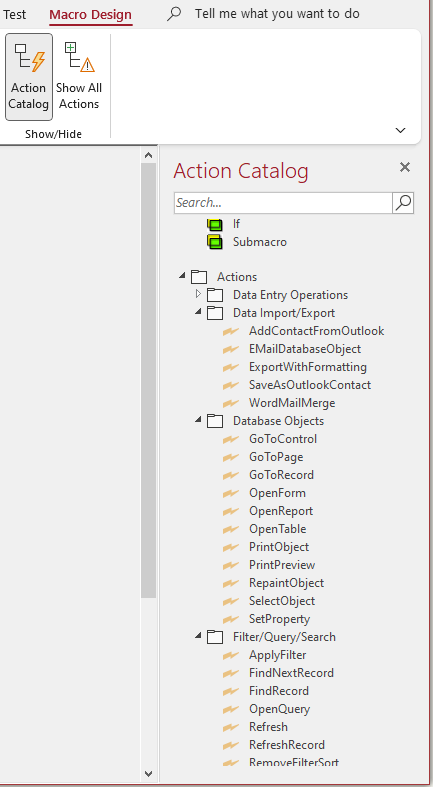Click the SelectObject action icon
Screen dimensions: 433x787
click(231, 601)
